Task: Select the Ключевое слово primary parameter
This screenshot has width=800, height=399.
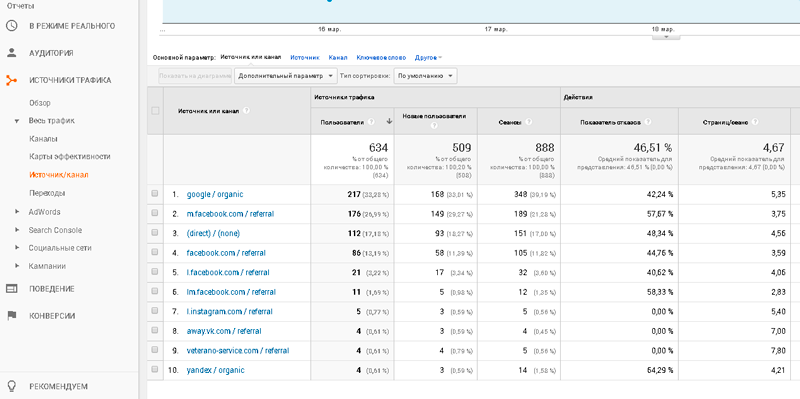Action: click(x=381, y=58)
